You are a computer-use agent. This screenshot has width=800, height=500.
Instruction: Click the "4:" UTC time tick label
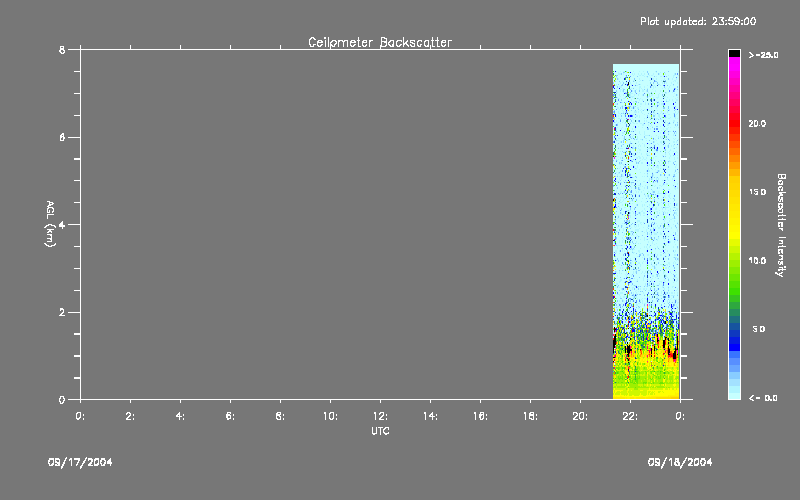(x=180, y=416)
